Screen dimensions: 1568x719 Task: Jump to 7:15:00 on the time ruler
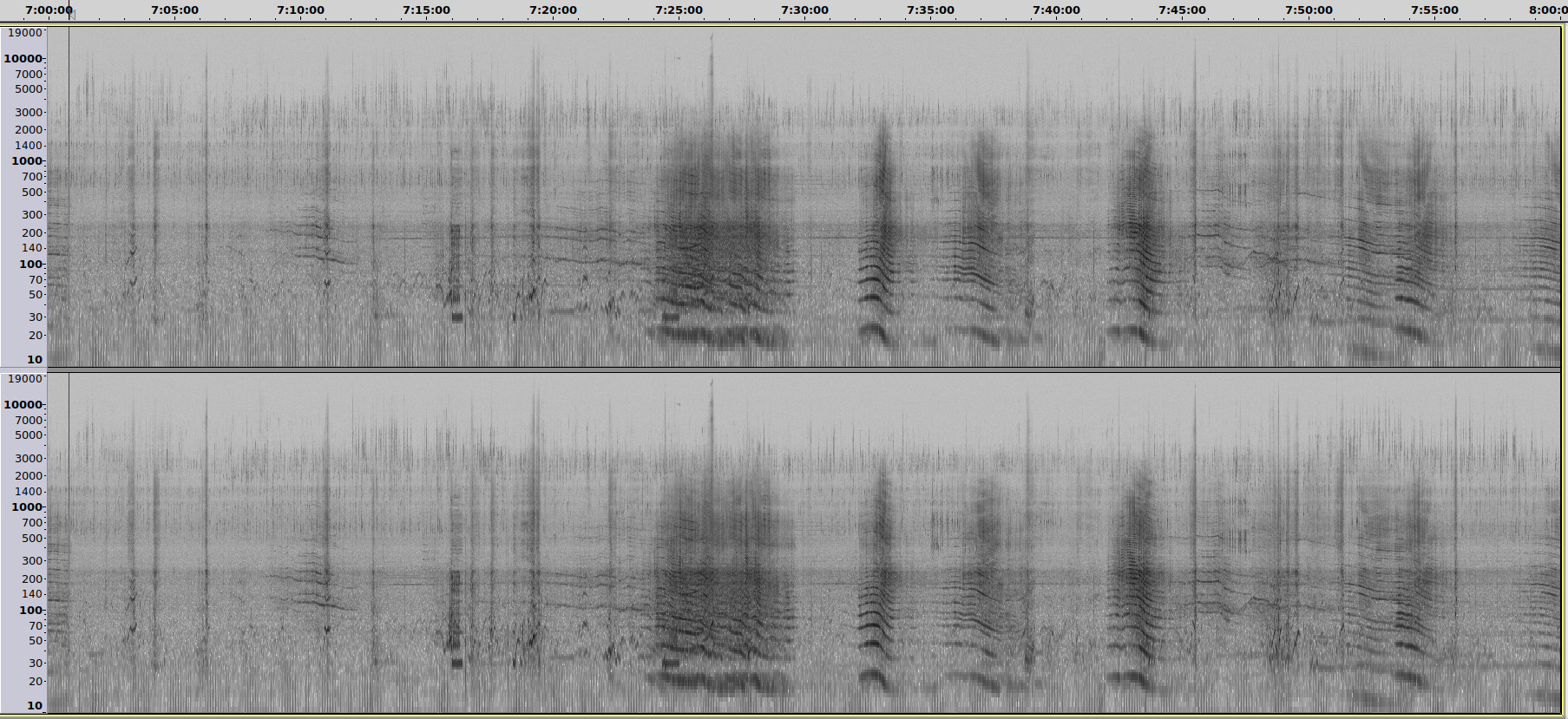(426, 10)
